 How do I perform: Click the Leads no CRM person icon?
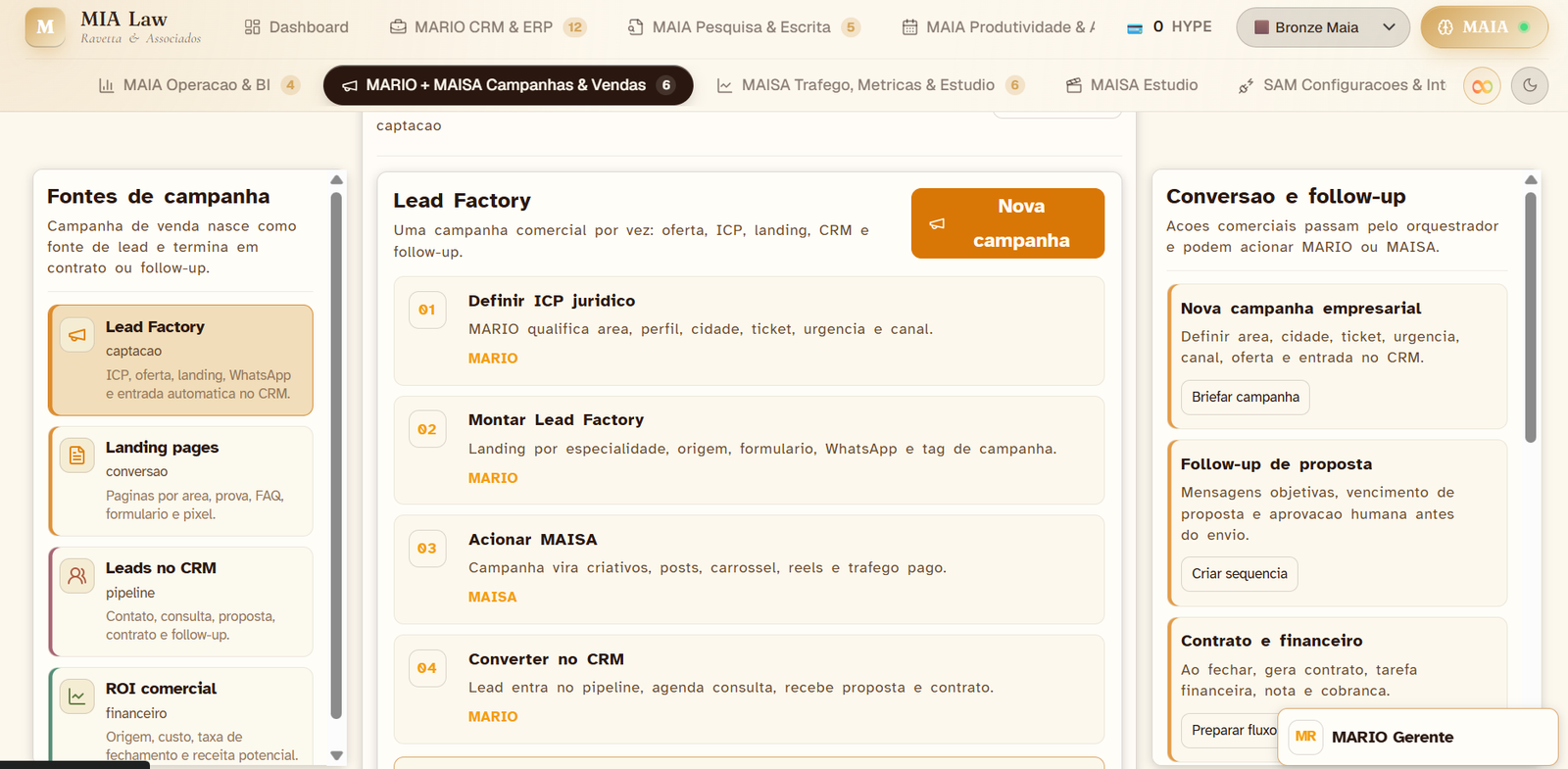(x=77, y=576)
